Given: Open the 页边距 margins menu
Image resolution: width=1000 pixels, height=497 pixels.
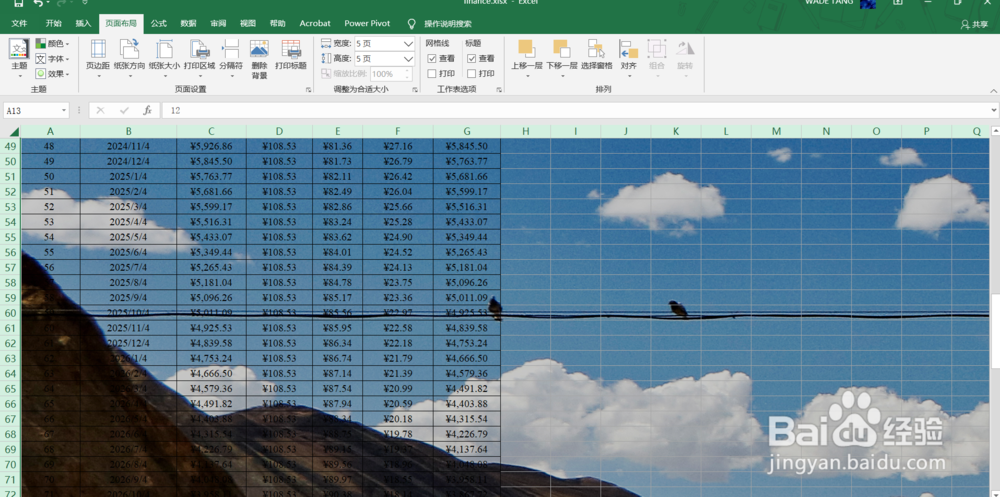Looking at the screenshot, I should pos(98,57).
